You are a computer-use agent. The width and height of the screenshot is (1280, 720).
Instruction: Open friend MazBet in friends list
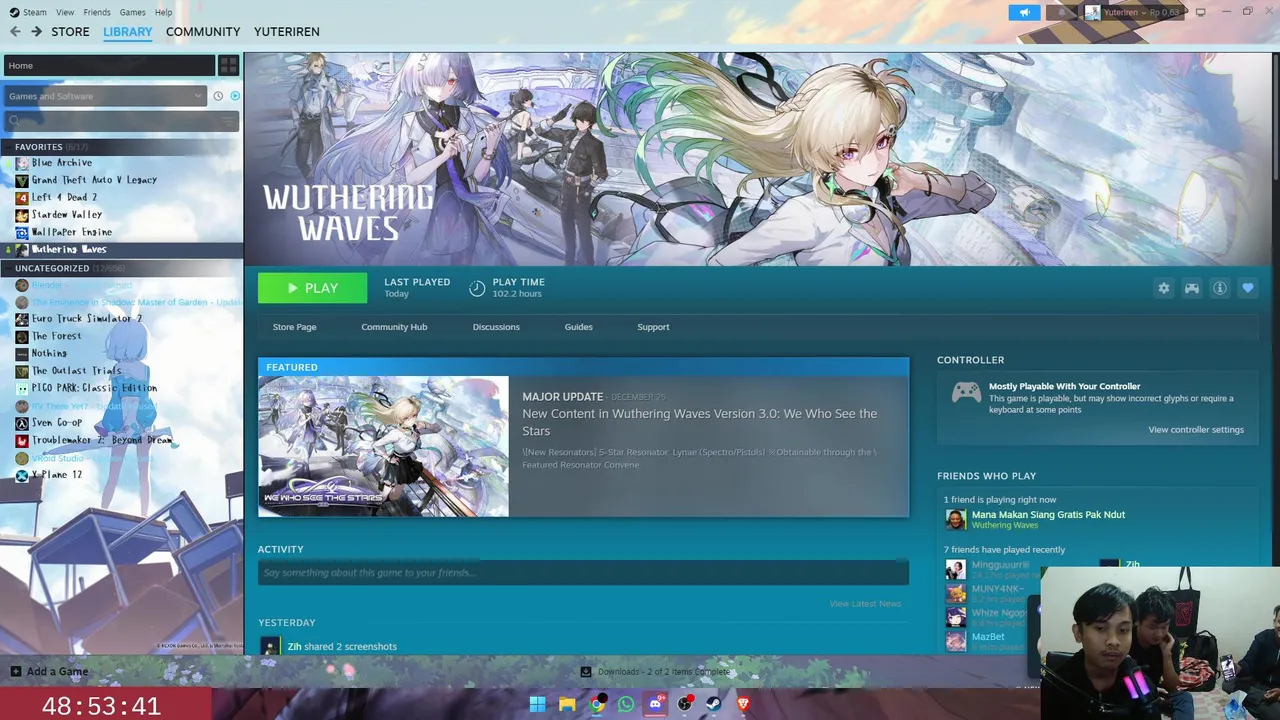click(x=988, y=637)
